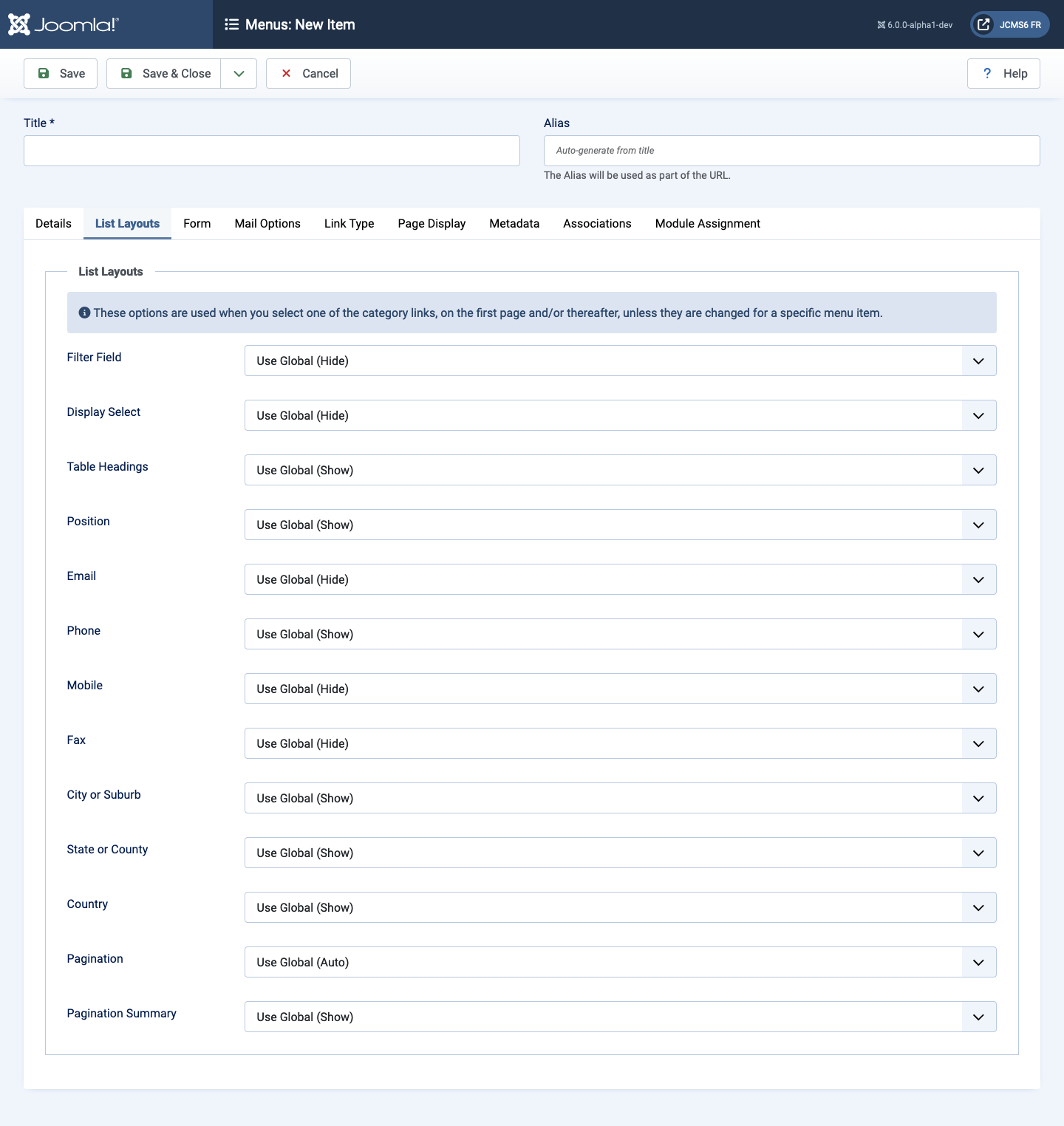Open the Position dropdown
Viewport: 1064px width, 1126px height.
[621, 525]
